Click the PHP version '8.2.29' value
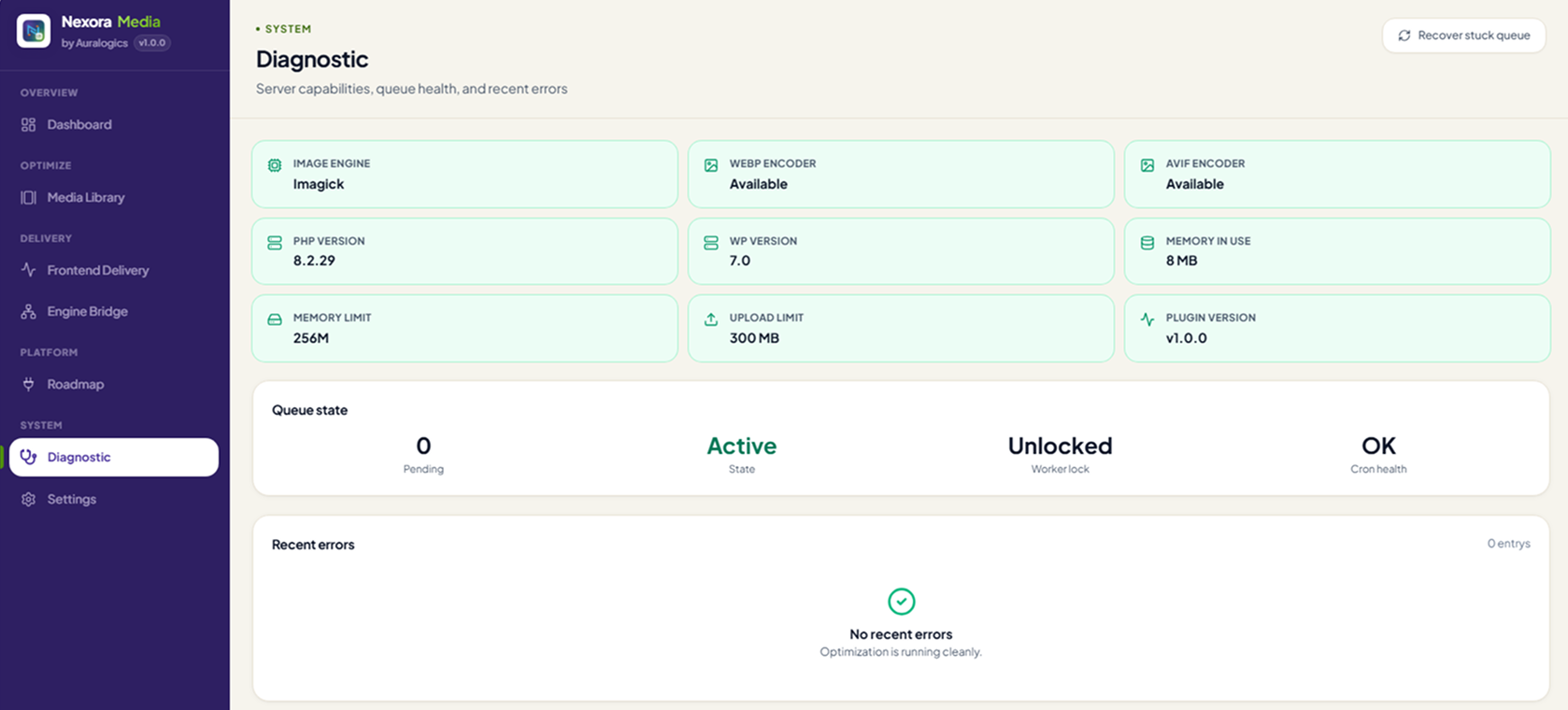 pyautogui.click(x=314, y=261)
